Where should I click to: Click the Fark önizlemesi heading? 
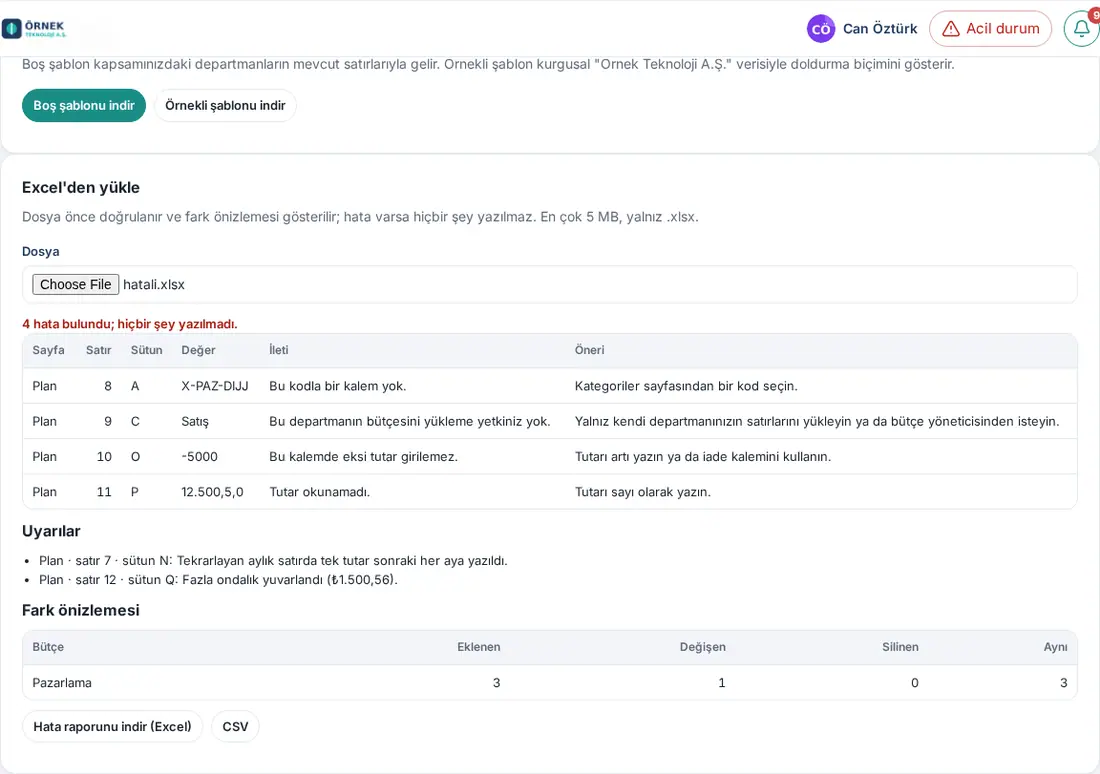[x=81, y=610]
